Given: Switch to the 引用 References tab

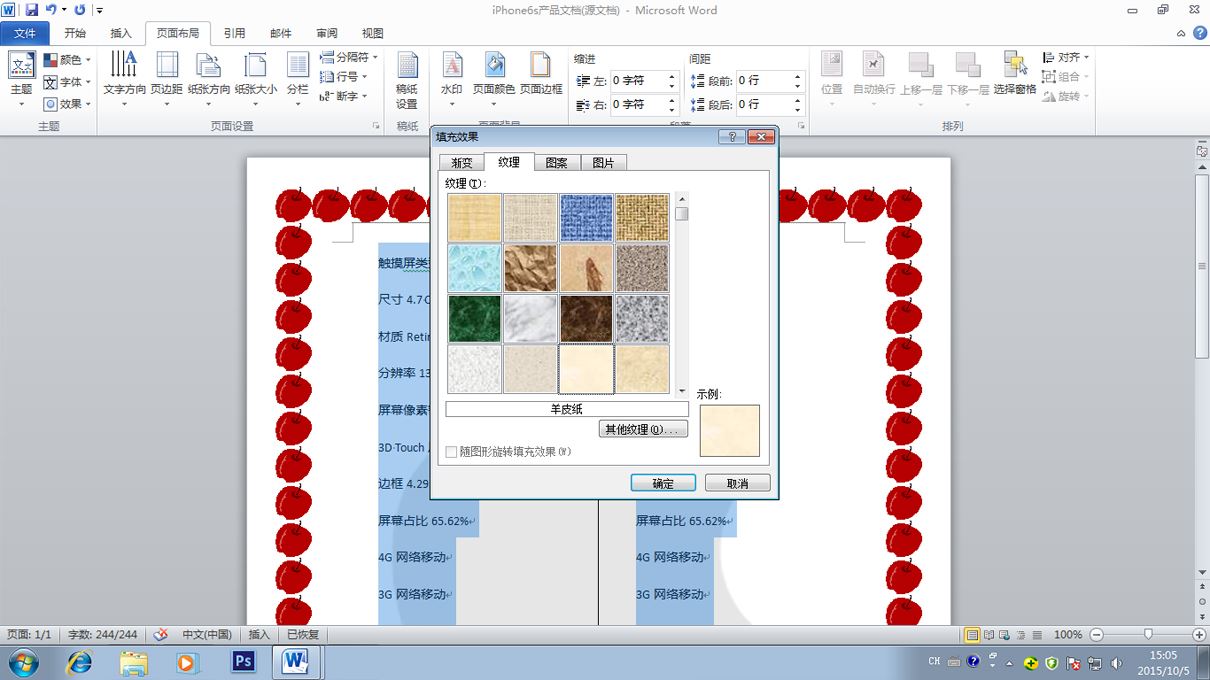Looking at the screenshot, I should click(235, 33).
